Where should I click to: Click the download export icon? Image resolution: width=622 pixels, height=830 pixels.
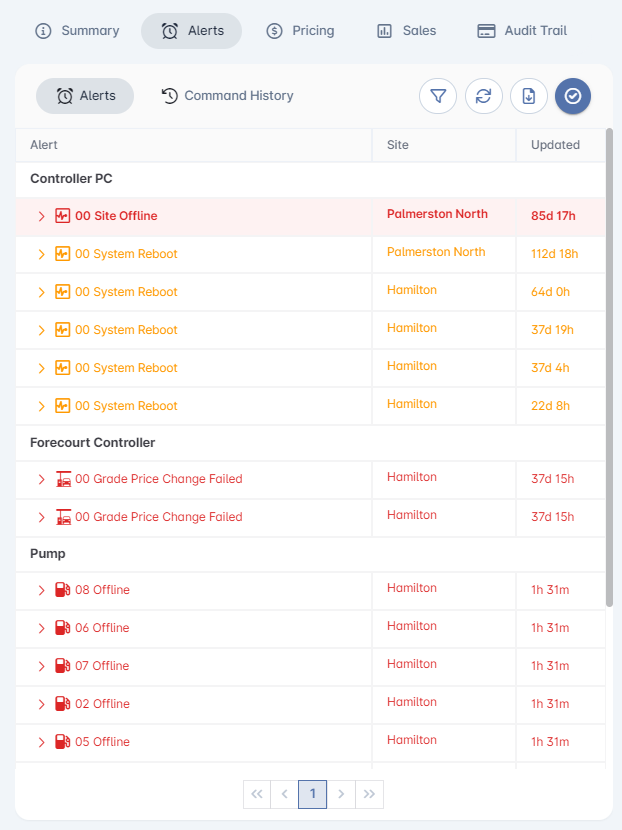[529, 96]
